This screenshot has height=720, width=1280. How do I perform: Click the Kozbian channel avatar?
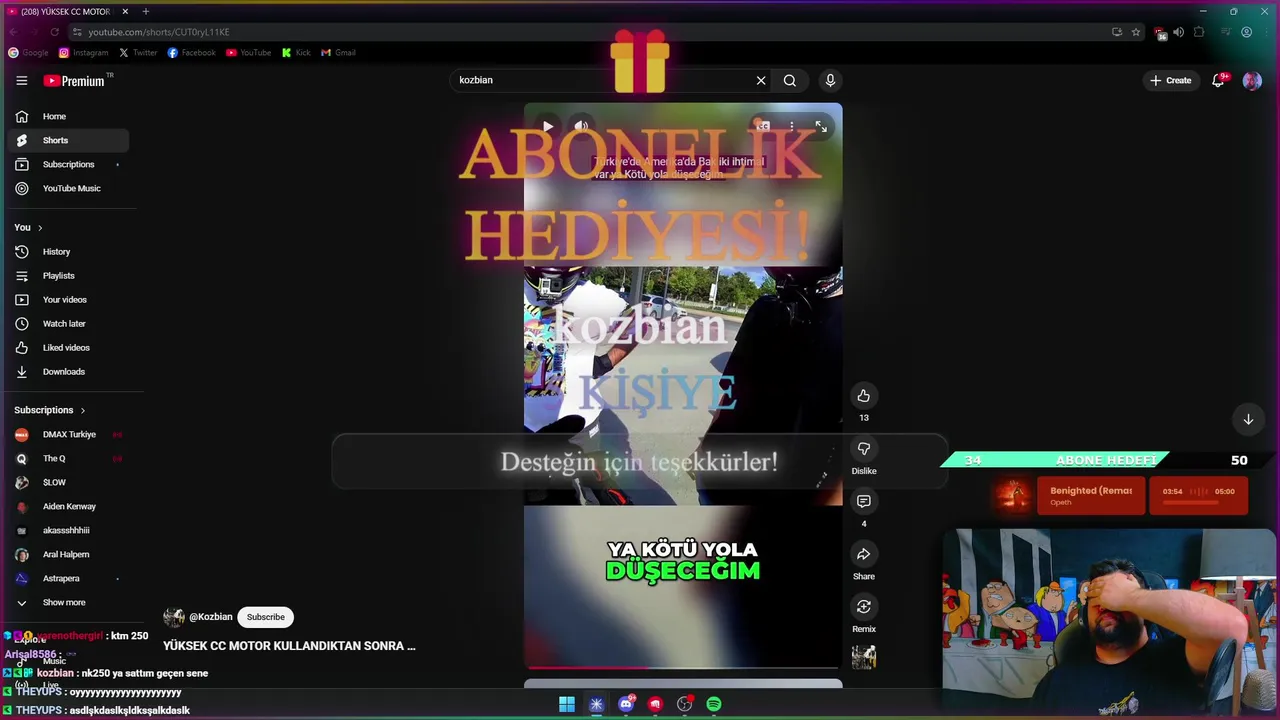[x=174, y=617]
